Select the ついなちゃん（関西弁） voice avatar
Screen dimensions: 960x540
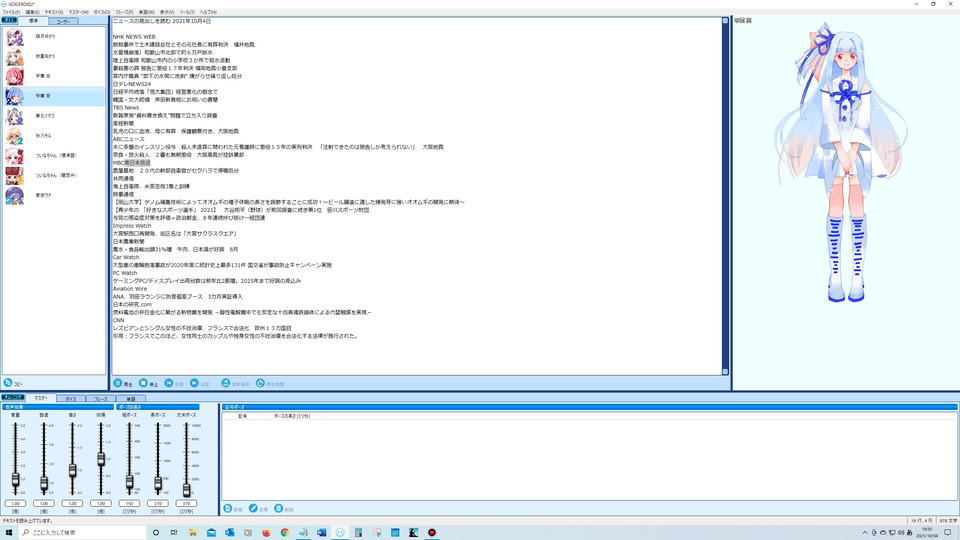click(15, 176)
